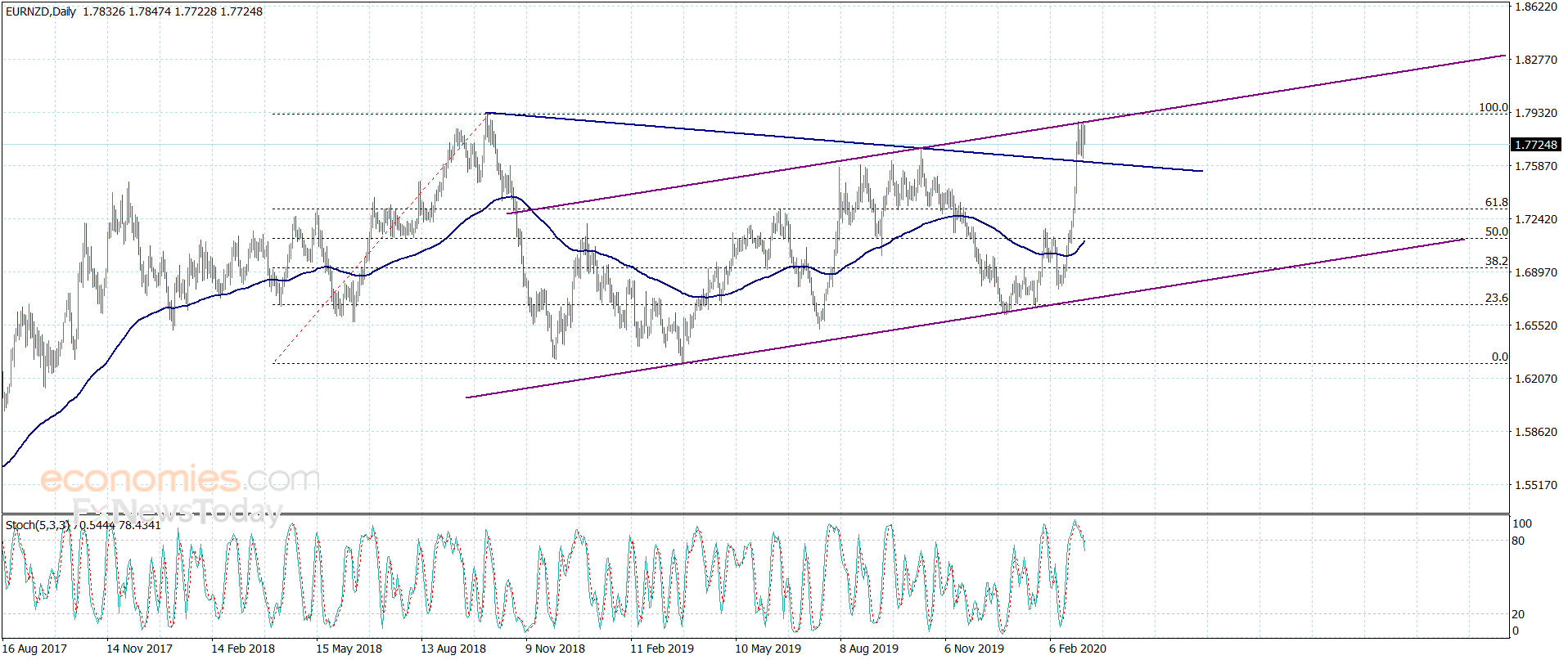Click the 9 Nov 2018 date label

(x=555, y=649)
